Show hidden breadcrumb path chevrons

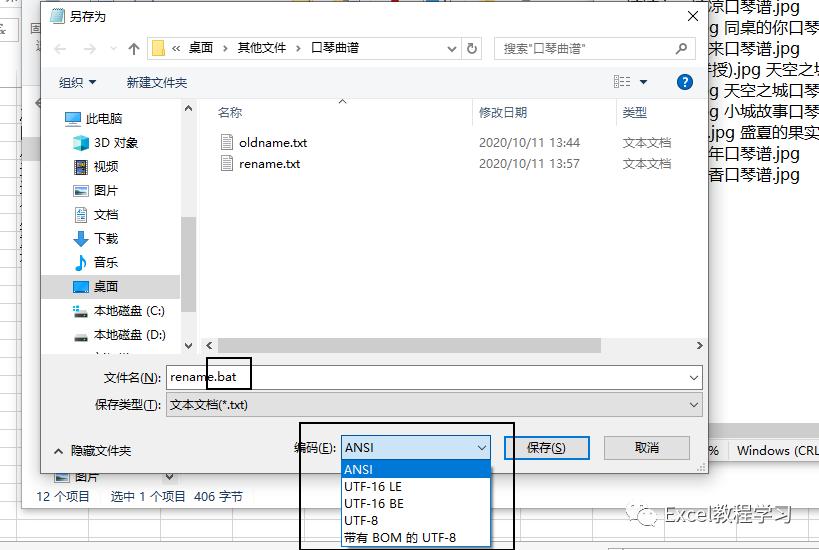point(176,49)
